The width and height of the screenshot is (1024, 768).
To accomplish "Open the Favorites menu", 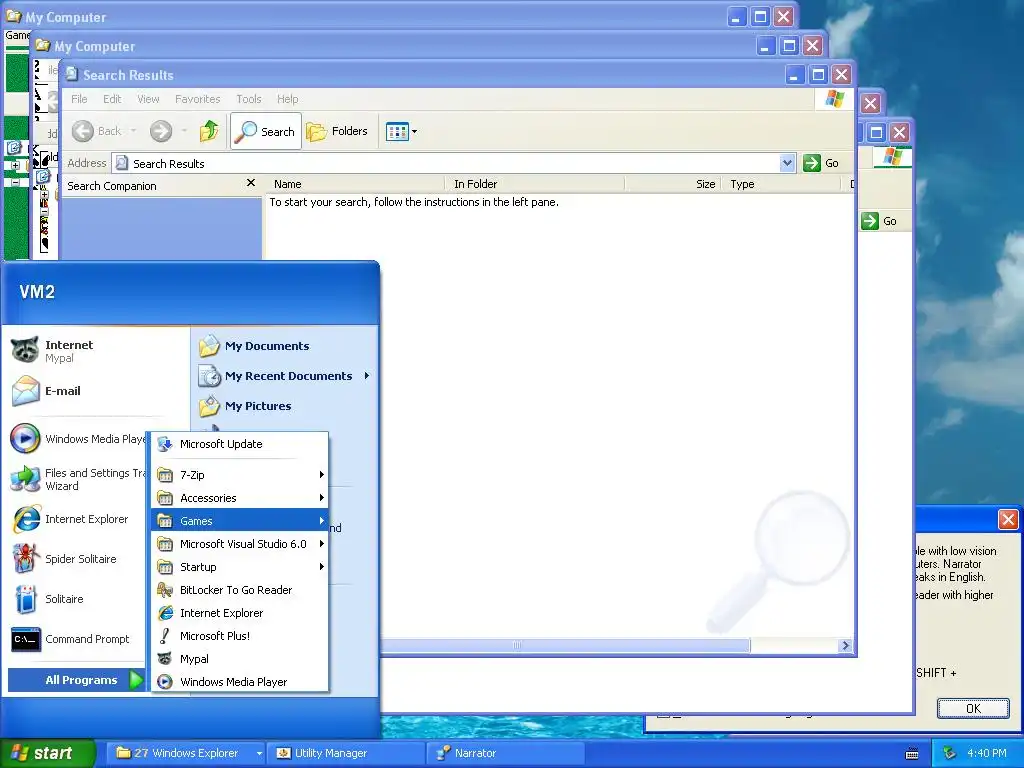I will (x=197, y=99).
